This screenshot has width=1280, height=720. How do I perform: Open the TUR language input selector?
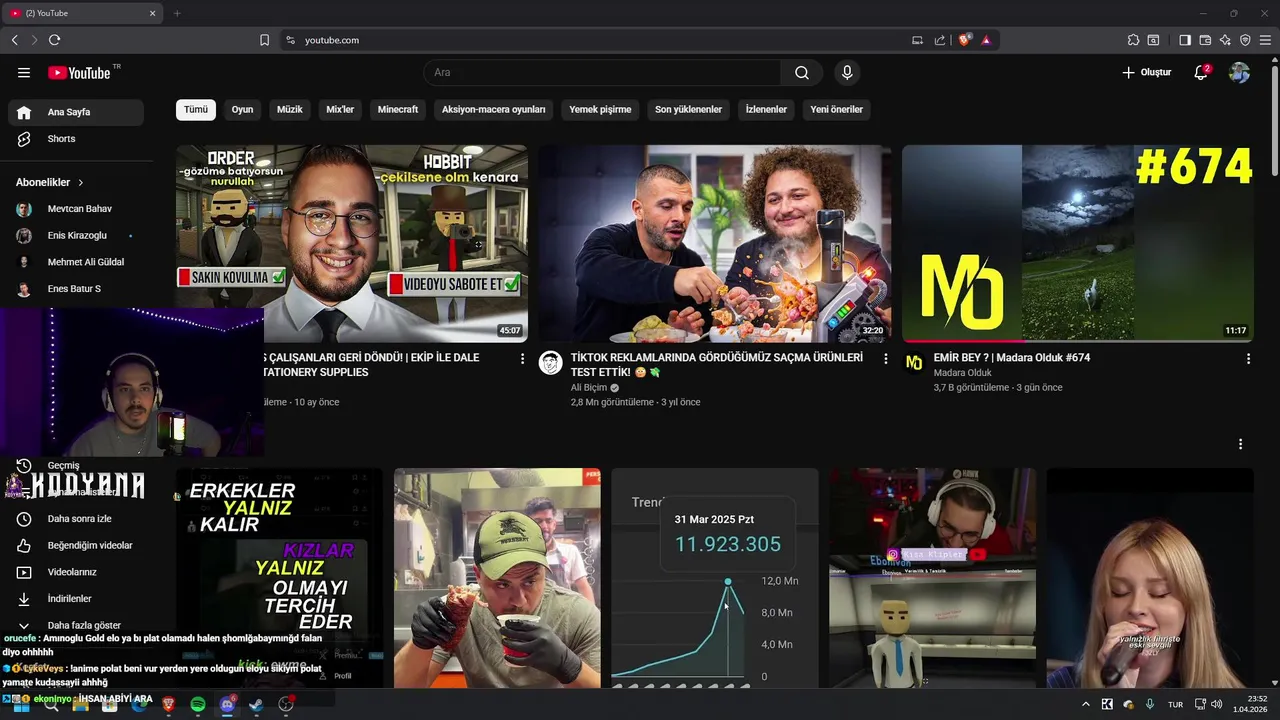[1176, 705]
